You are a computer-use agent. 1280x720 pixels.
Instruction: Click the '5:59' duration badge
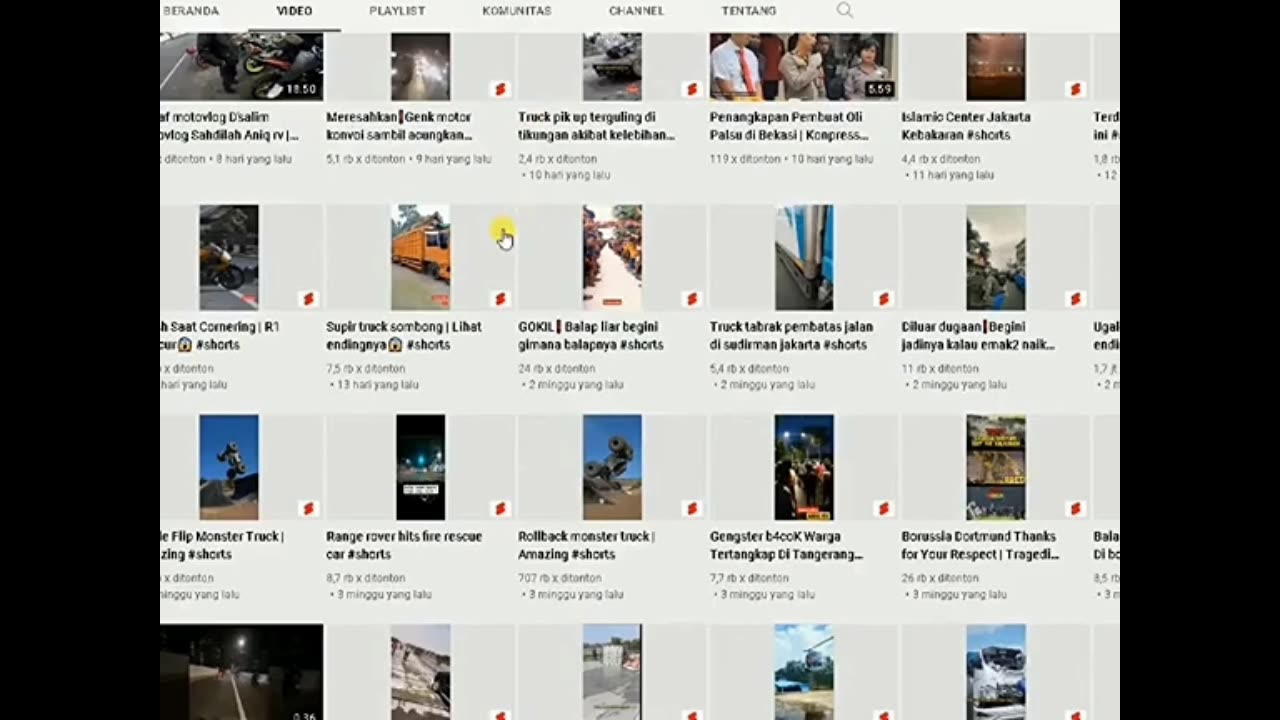coord(879,89)
